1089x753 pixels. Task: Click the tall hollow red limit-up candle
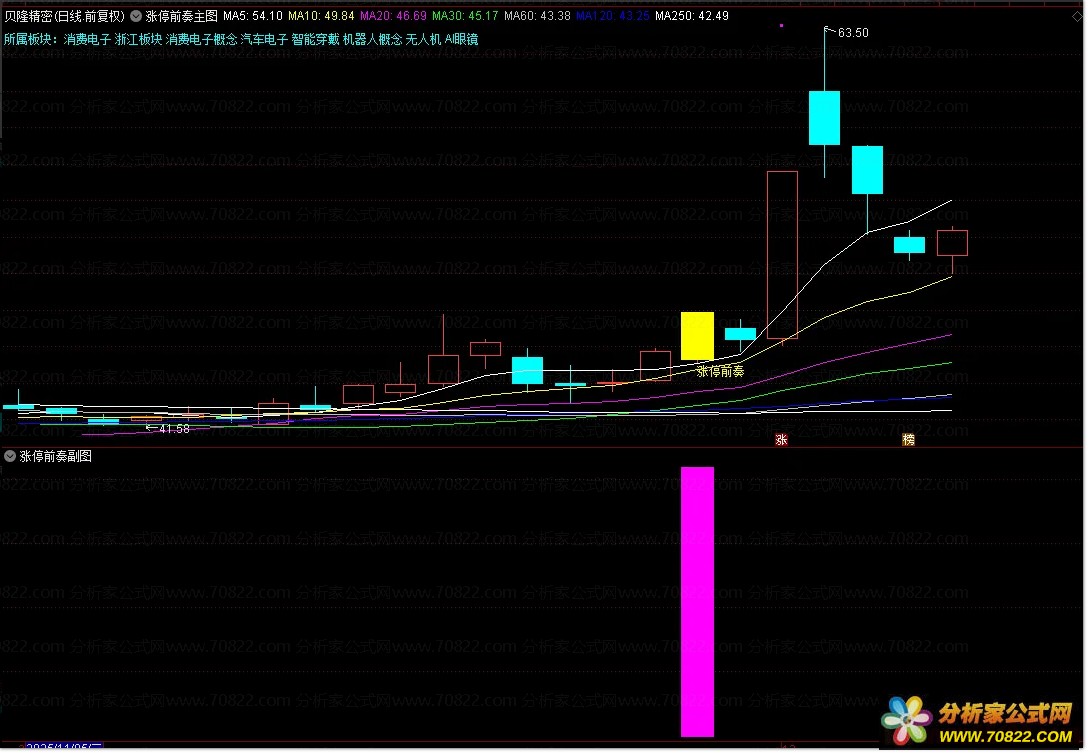[782, 255]
